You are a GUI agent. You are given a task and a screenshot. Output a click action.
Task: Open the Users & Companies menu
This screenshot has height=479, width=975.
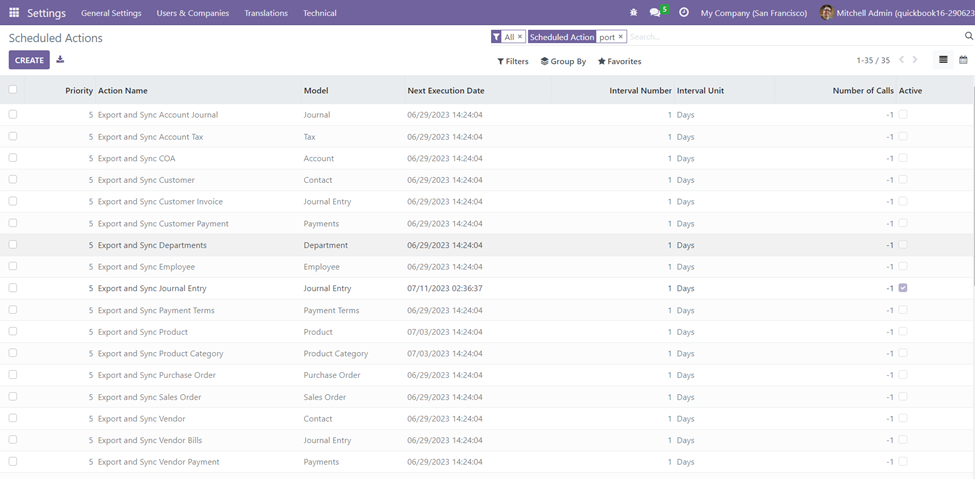[193, 13]
